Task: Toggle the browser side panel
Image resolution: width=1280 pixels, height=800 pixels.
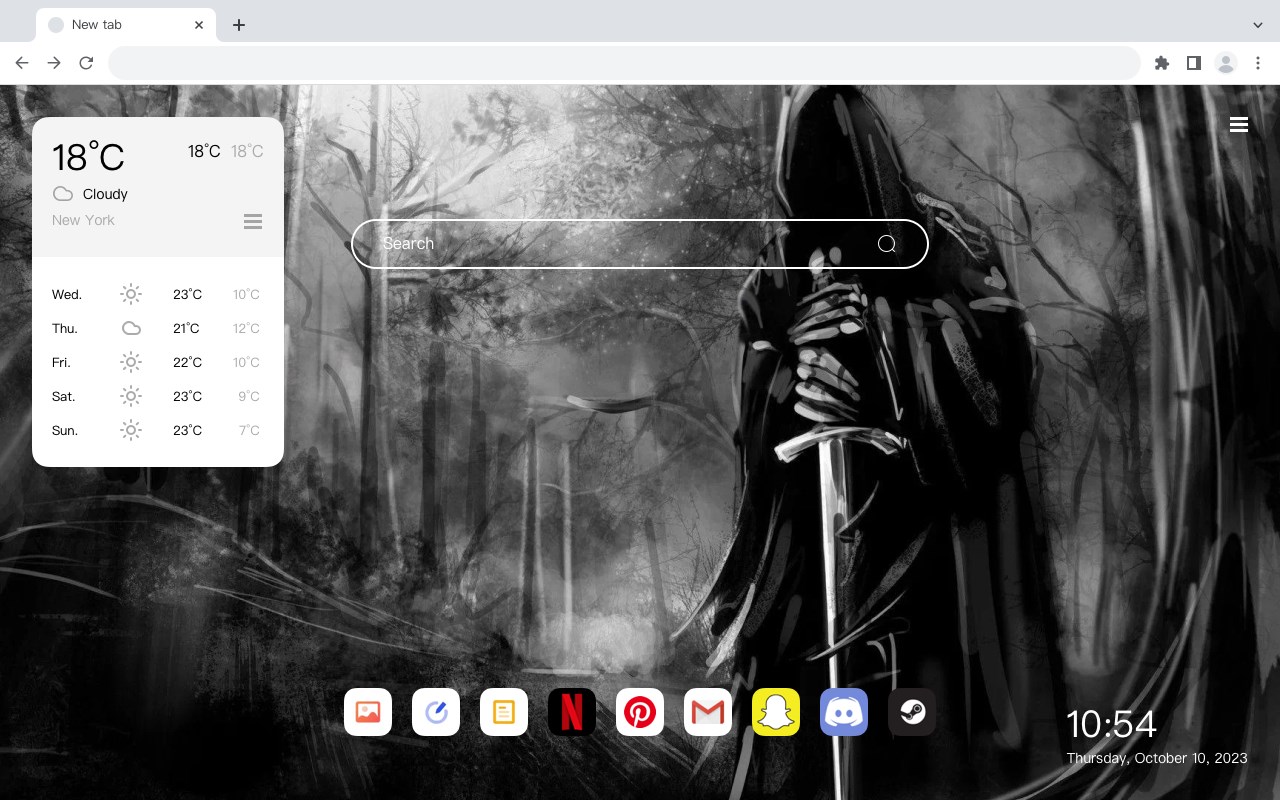Action: click(x=1193, y=63)
